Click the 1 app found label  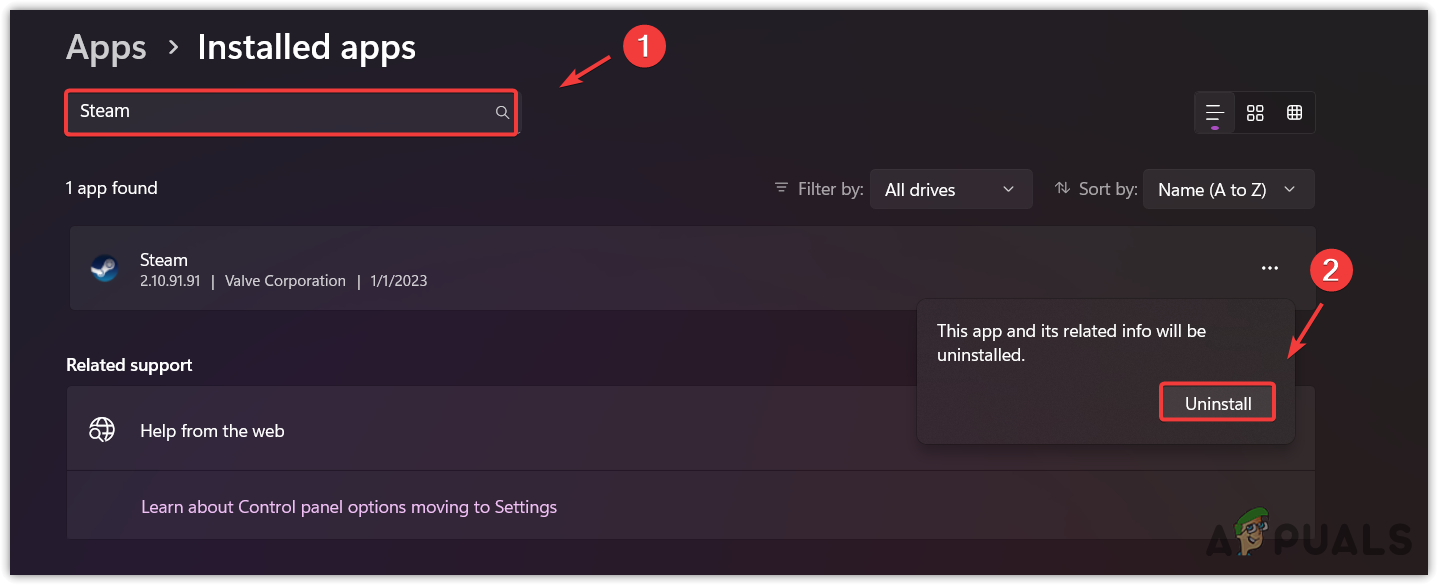[x=112, y=188]
